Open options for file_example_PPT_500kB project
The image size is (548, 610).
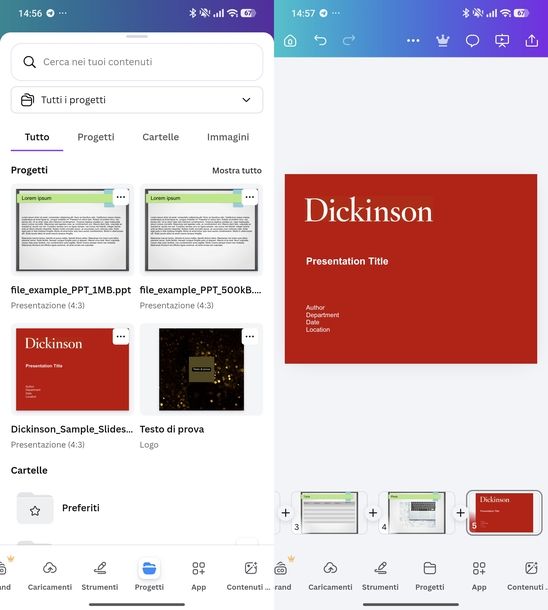(250, 197)
